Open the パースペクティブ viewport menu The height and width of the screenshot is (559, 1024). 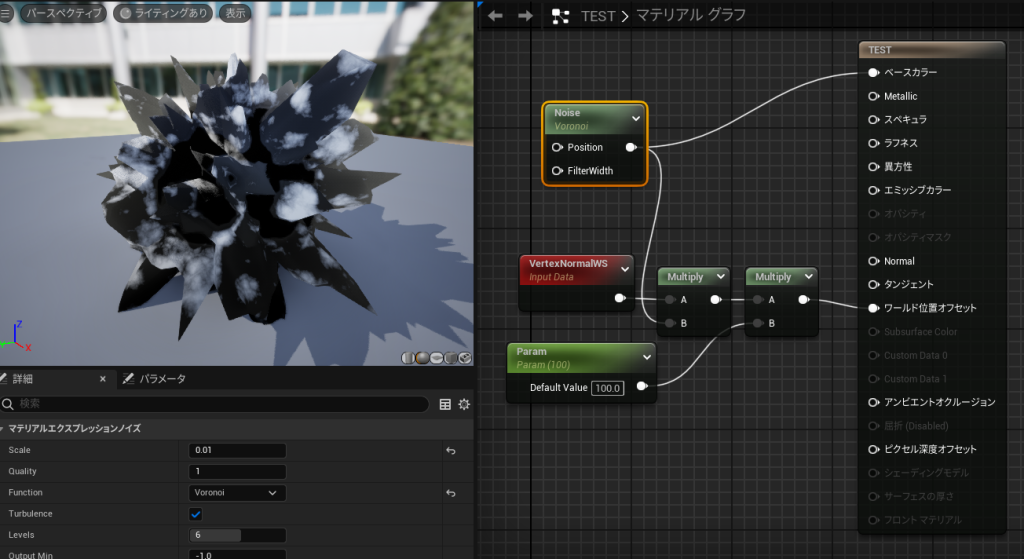pyautogui.click(x=63, y=14)
